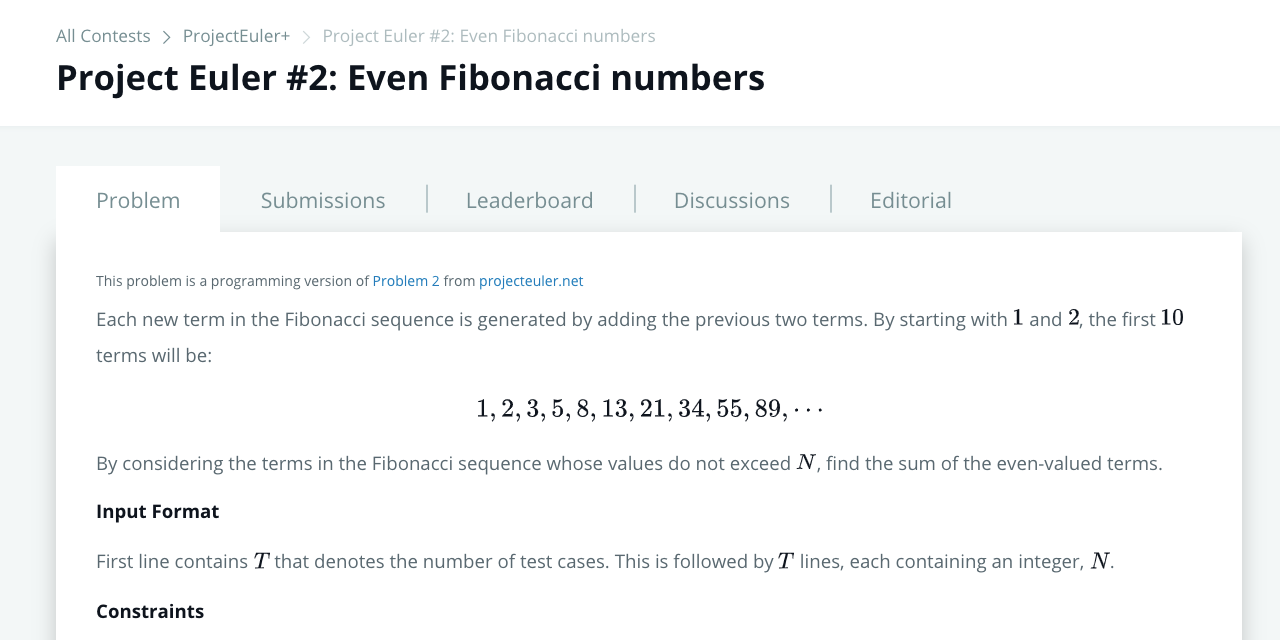Select the Problem tab

point(138,200)
